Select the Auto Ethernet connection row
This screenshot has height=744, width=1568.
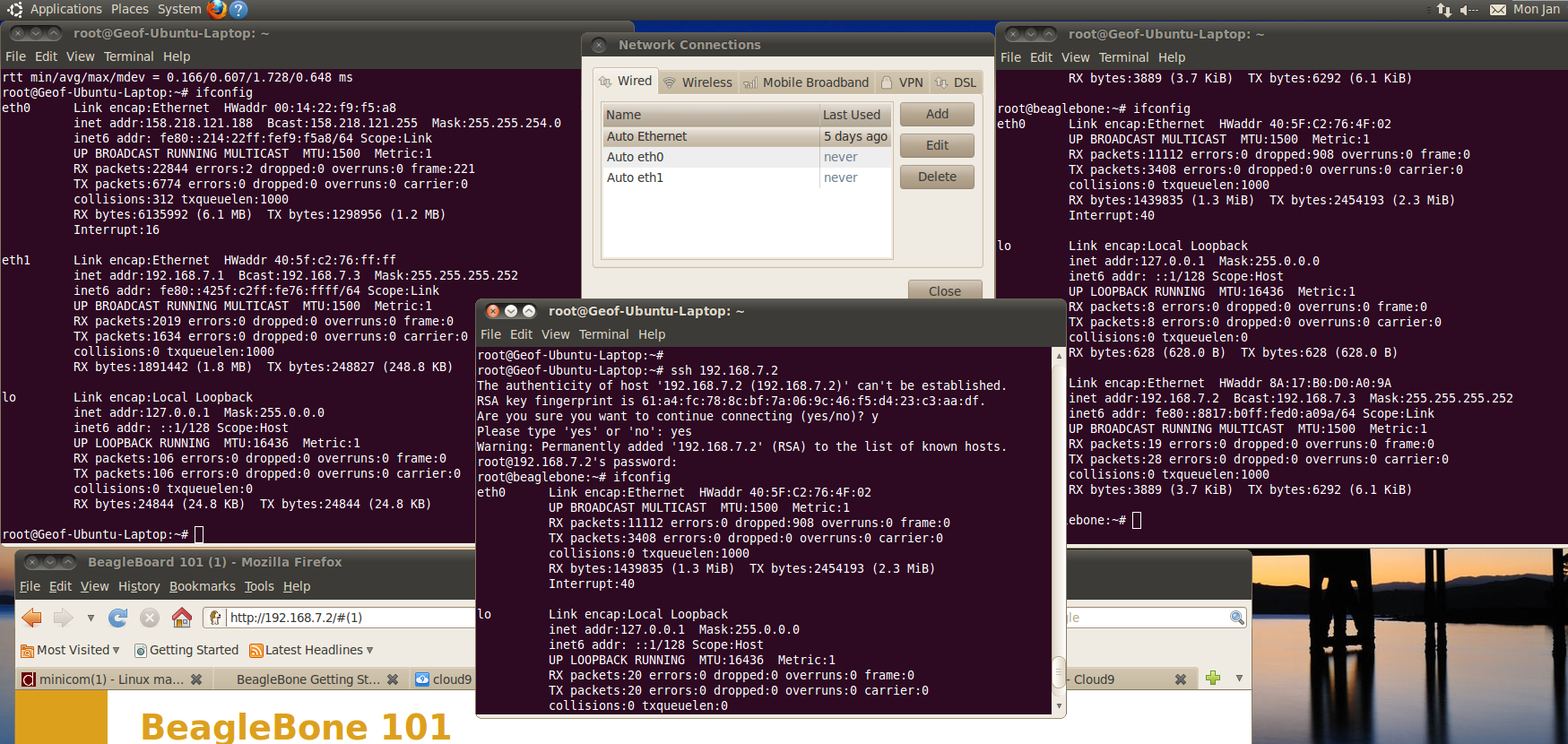[x=747, y=136]
